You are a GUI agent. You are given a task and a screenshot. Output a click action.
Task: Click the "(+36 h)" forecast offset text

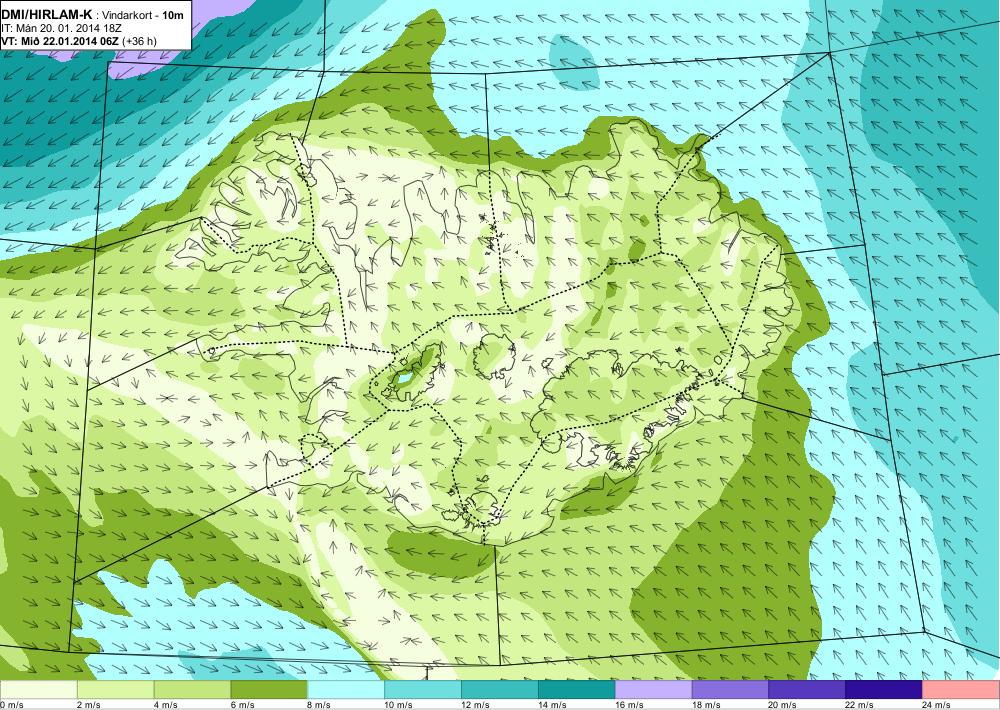140,41
